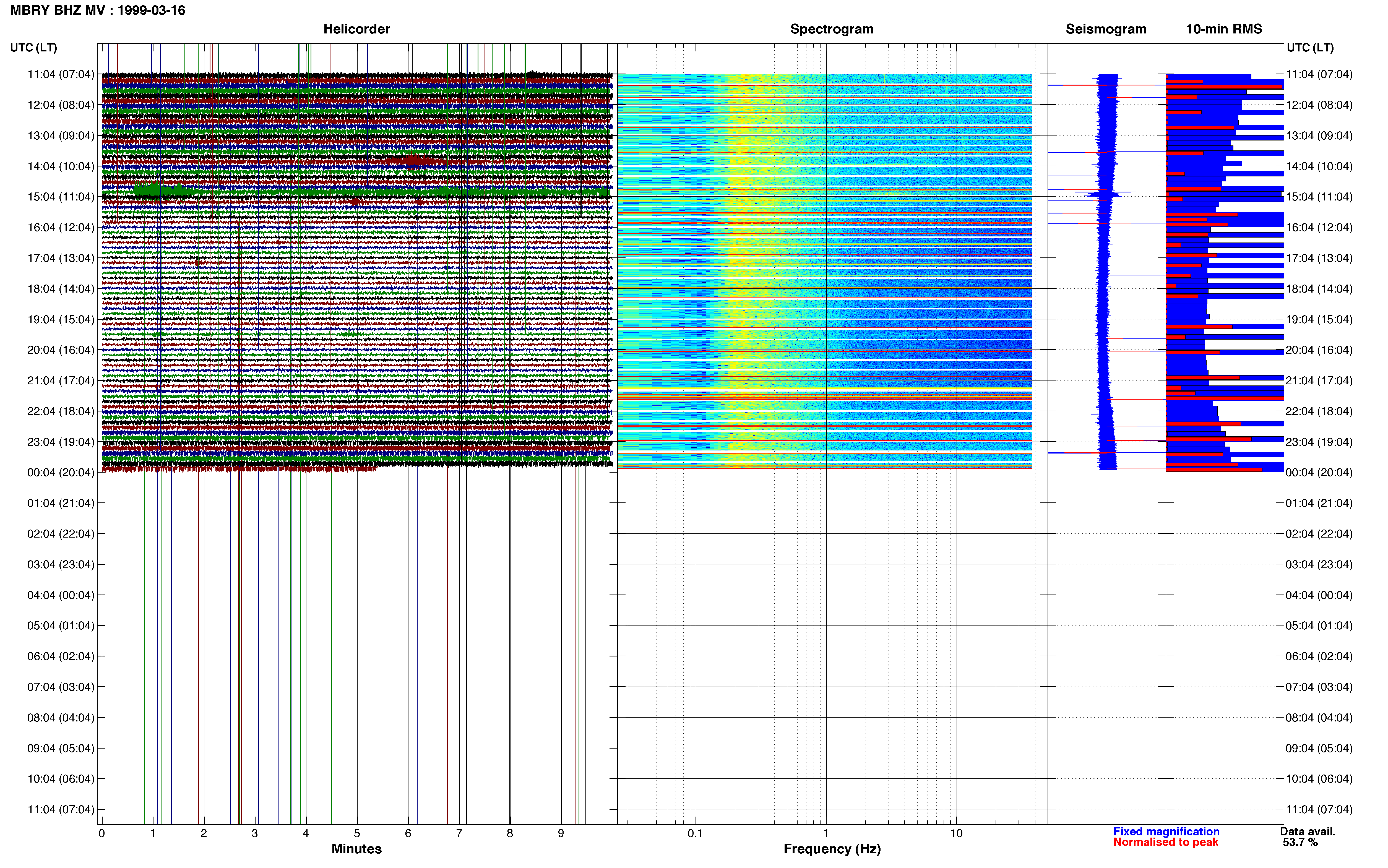The image size is (1388, 868).
Task: Click helicorder time label '08:04 (04:04)'
Action: [61, 718]
